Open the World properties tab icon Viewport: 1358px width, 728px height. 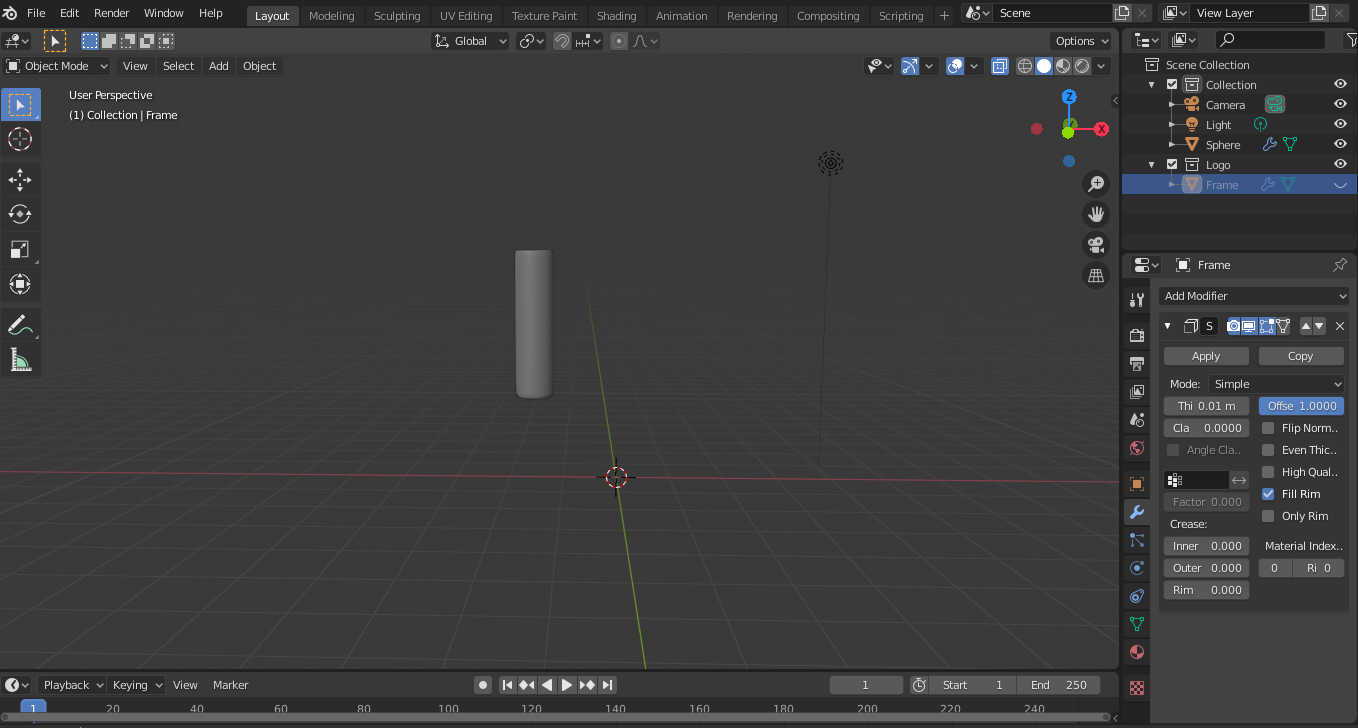pyautogui.click(x=1136, y=447)
